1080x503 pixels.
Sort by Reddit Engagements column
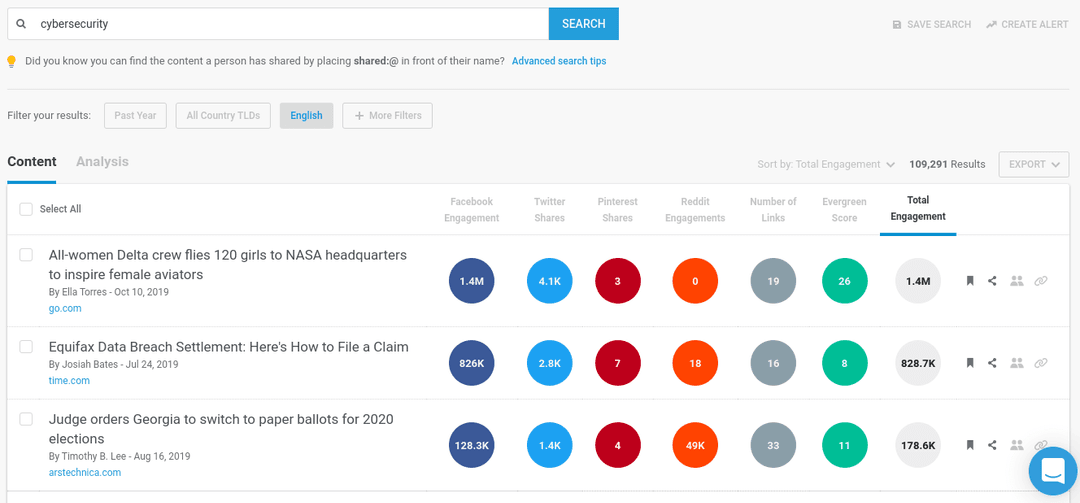coord(695,209)
